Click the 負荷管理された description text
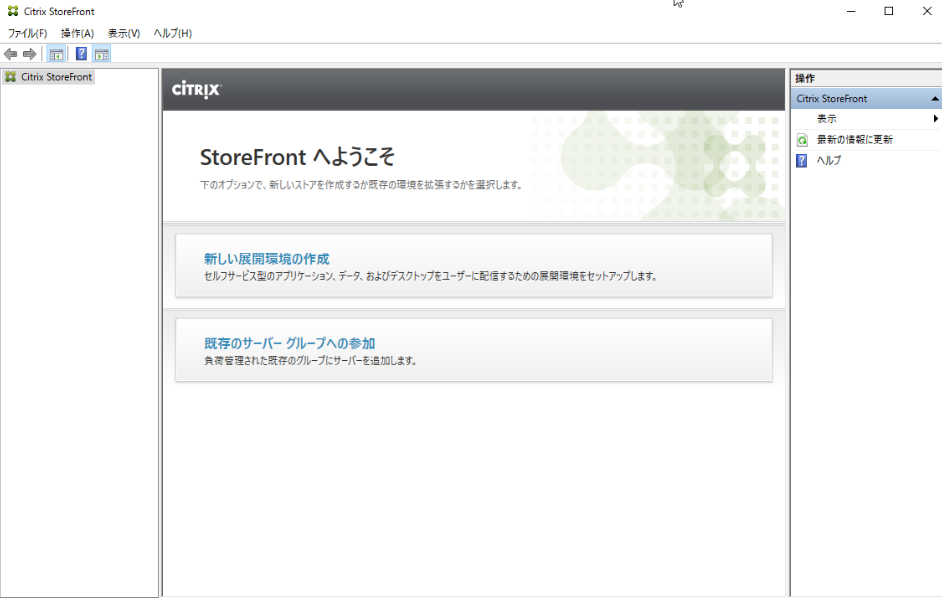This screenshot has width=942, height=598. coord(311,361)
